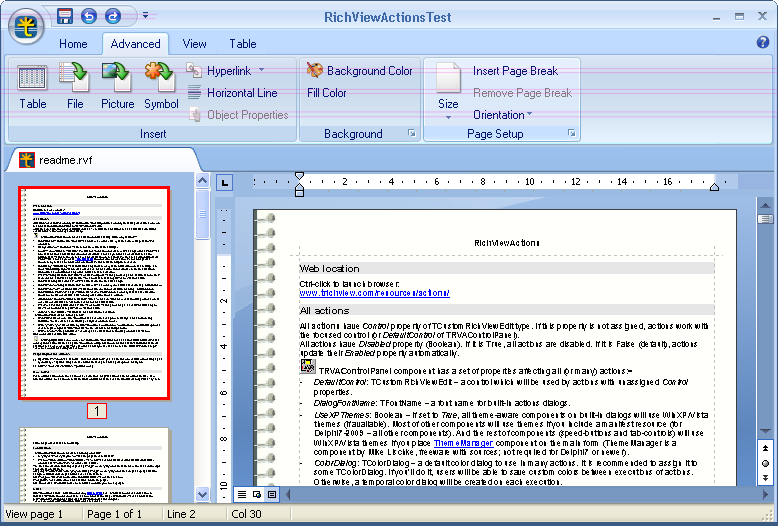The width and height of the screenshot is (778, 526).
Task: Click the Background Color palette icon
Action: [x=315, y=70]
